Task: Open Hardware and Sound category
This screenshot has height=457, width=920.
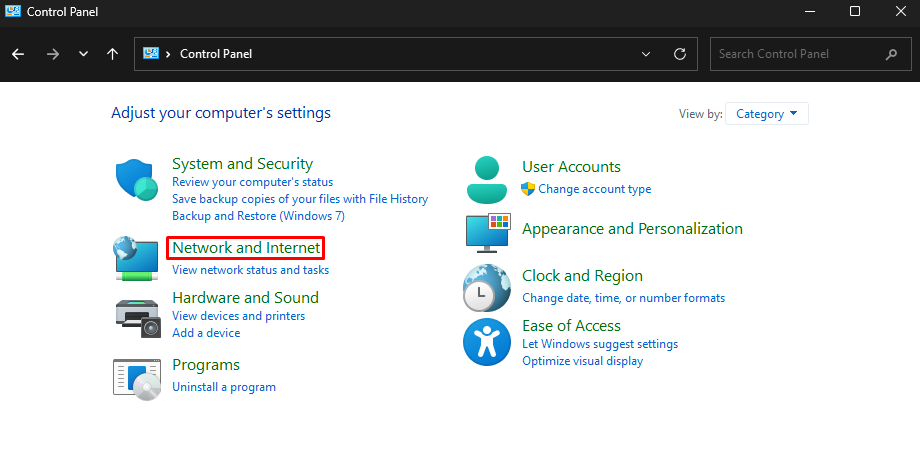Action: [245, 297]
